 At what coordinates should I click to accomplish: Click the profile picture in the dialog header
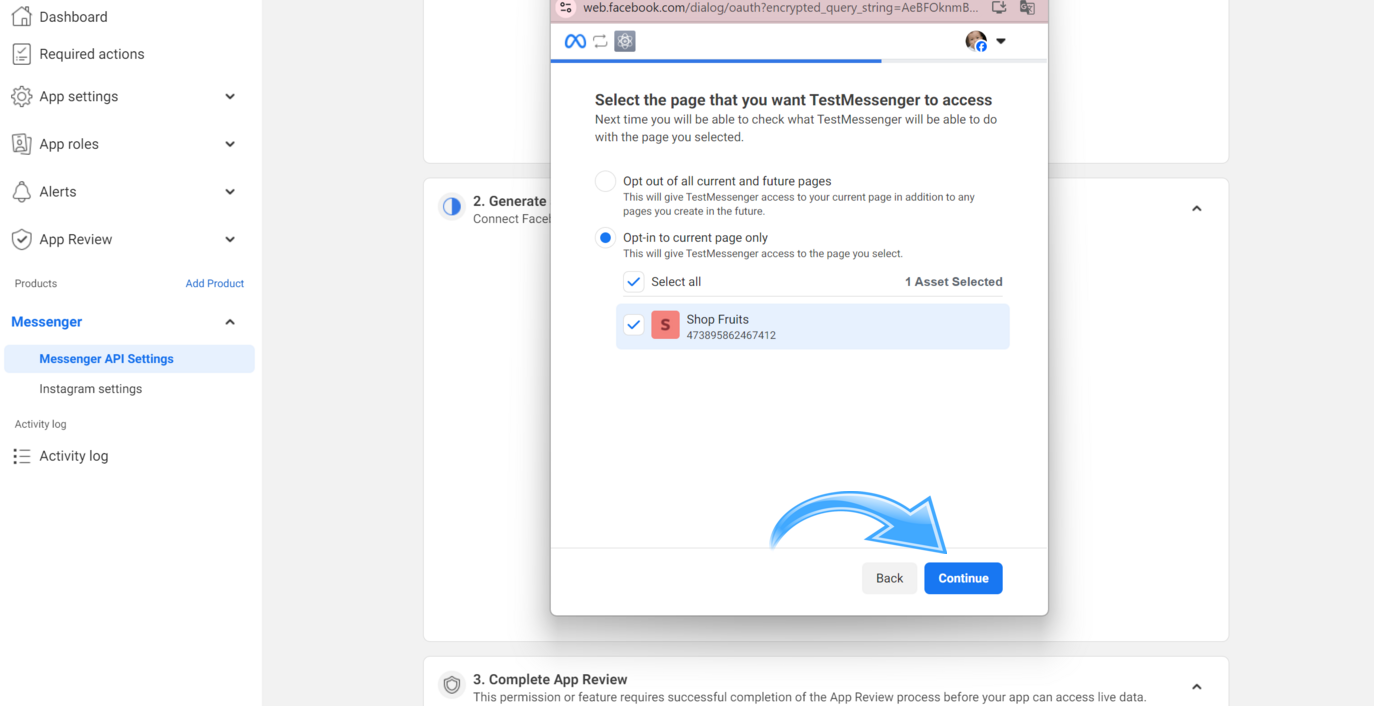[x=976, y=41]
